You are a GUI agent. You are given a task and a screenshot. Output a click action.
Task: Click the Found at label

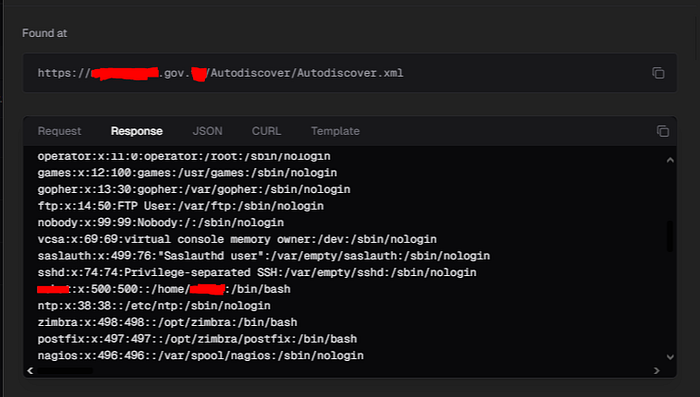click(x=45, y=33)
